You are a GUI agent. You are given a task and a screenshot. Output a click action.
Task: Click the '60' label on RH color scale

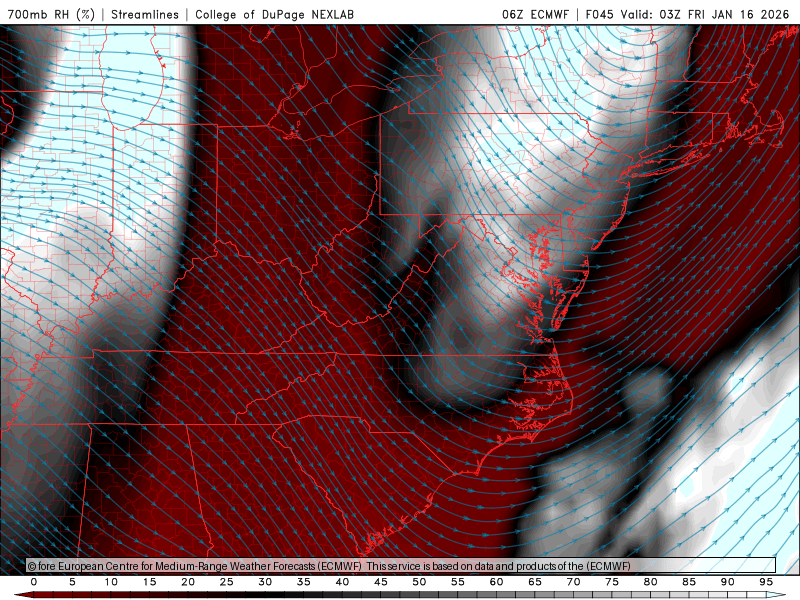click(x=496, y=582)
